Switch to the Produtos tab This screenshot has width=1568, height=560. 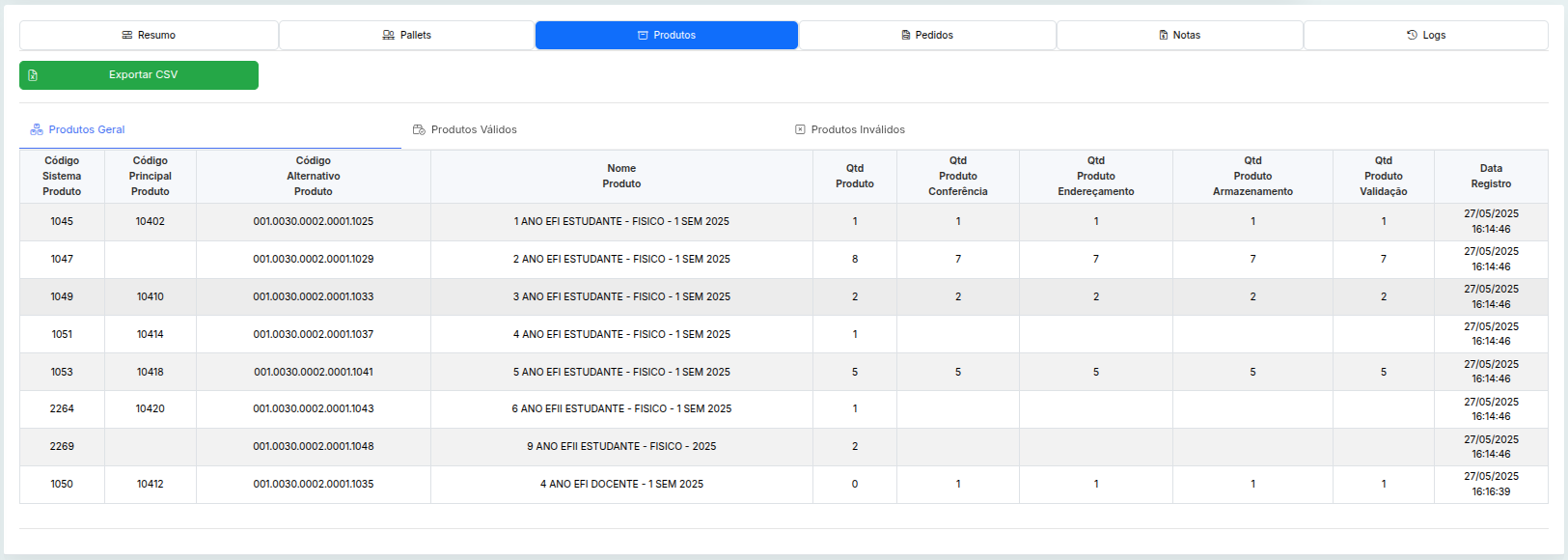tap(666, 36)
